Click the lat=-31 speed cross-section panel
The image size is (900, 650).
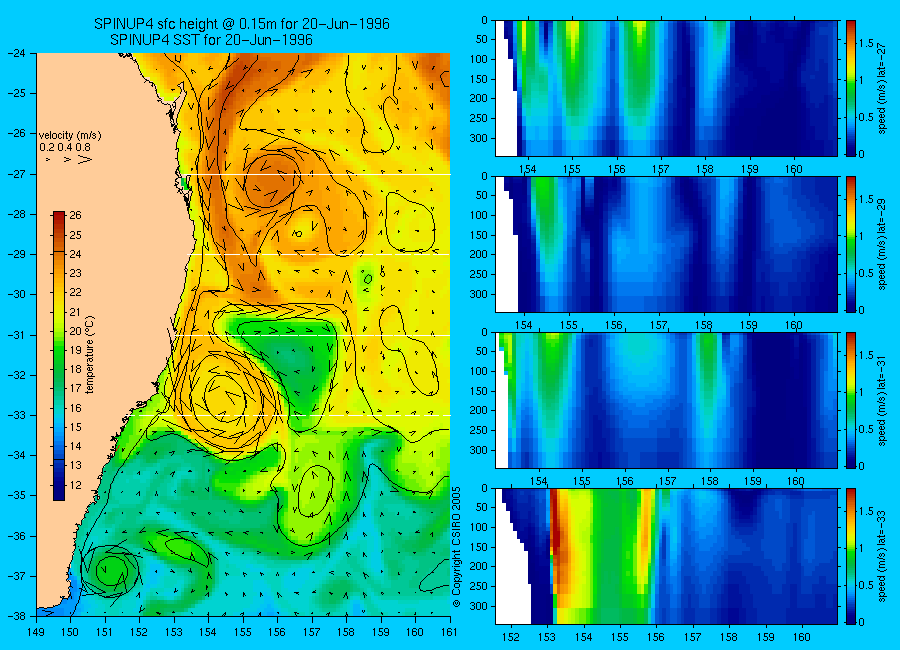coord(666,400)
